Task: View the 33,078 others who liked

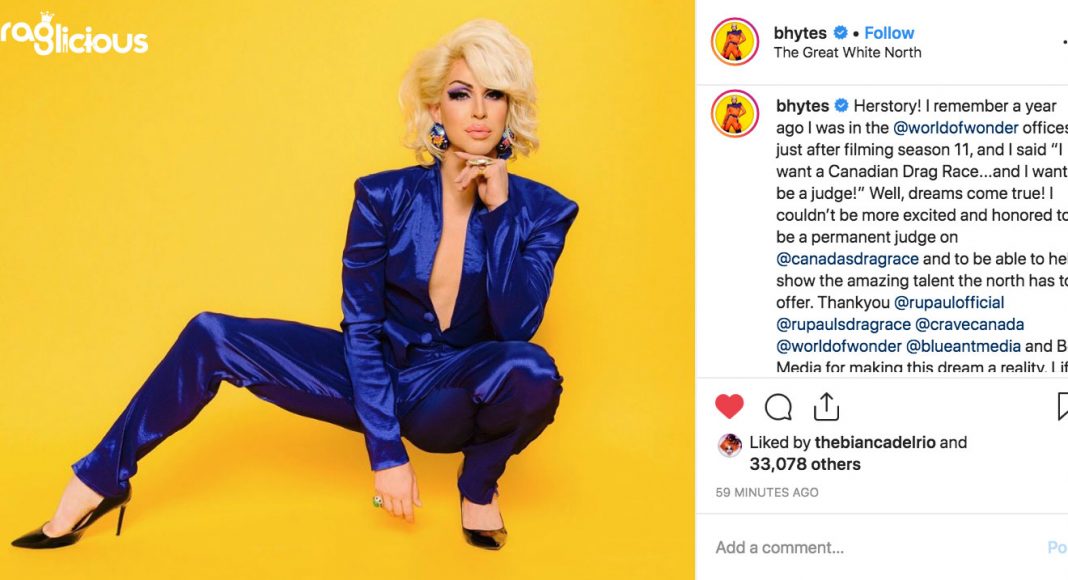Action: 805,464
